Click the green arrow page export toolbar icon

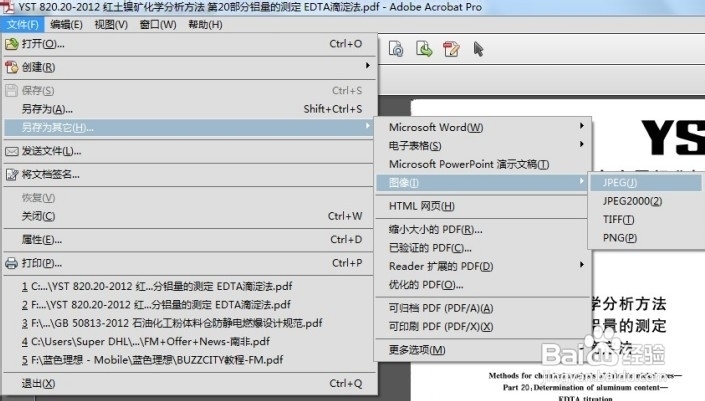(x=424, y=49)
